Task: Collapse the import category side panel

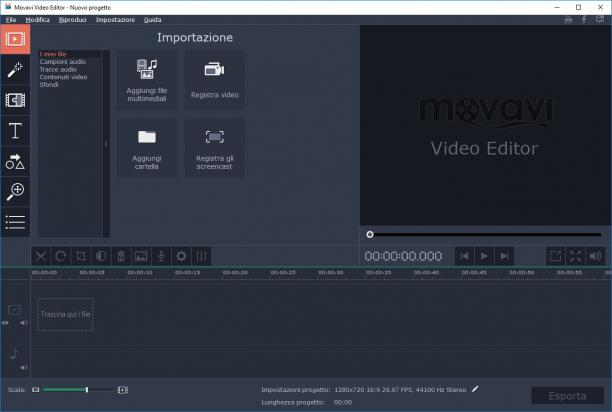Action: tap(106, 144)
